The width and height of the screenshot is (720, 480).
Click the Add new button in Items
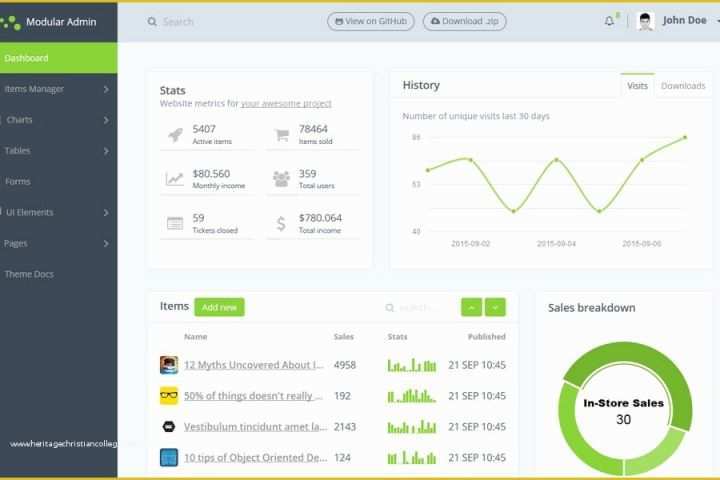point(219,307)
